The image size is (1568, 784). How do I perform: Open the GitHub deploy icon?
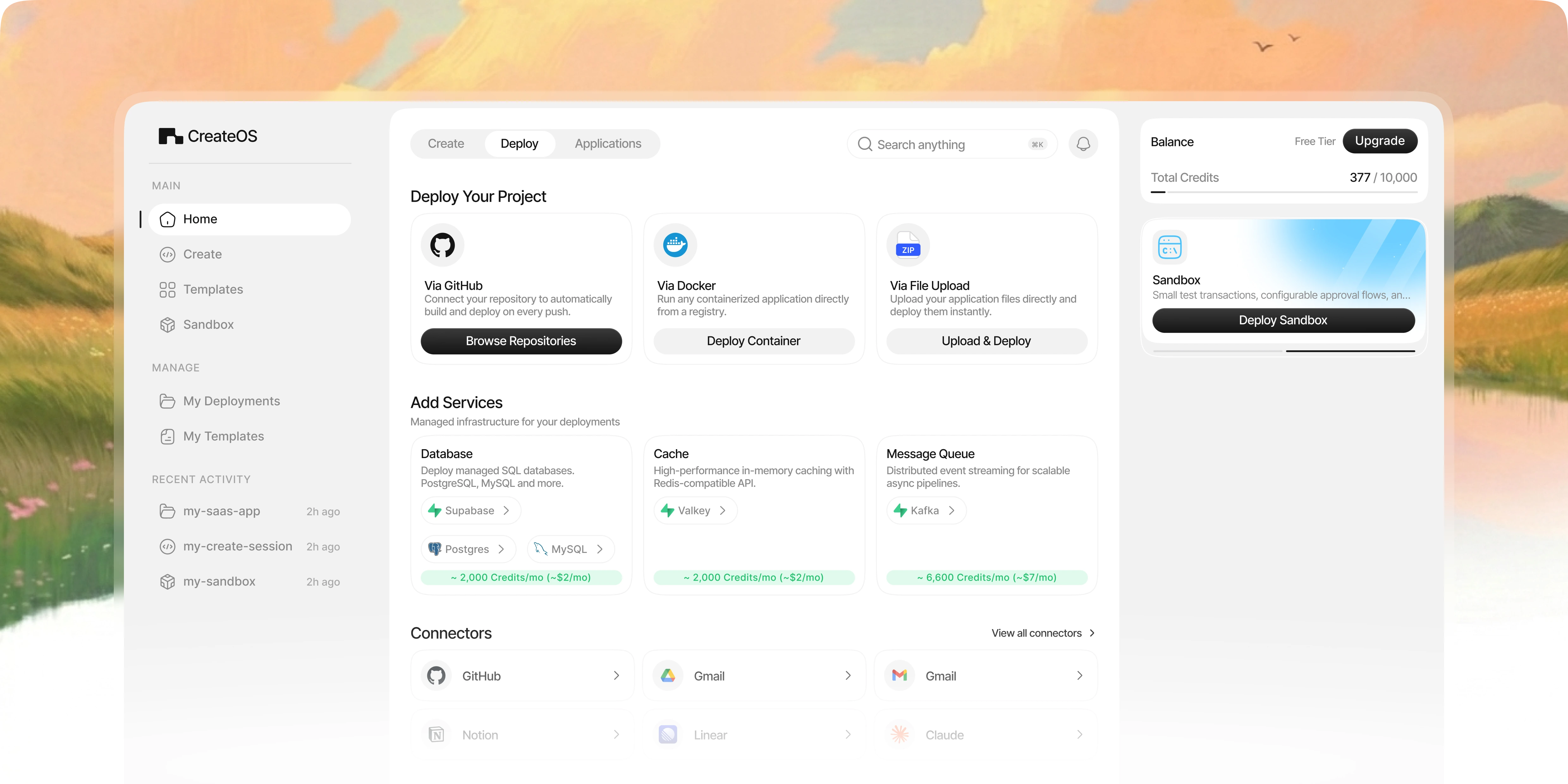click(x=442, y=245)
